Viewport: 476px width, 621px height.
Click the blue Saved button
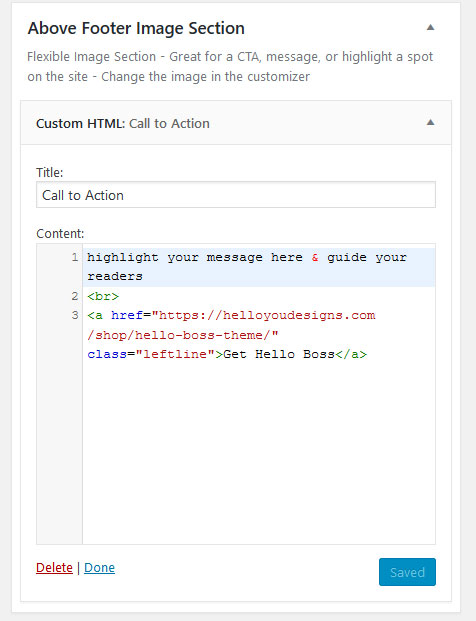[407, 572]
